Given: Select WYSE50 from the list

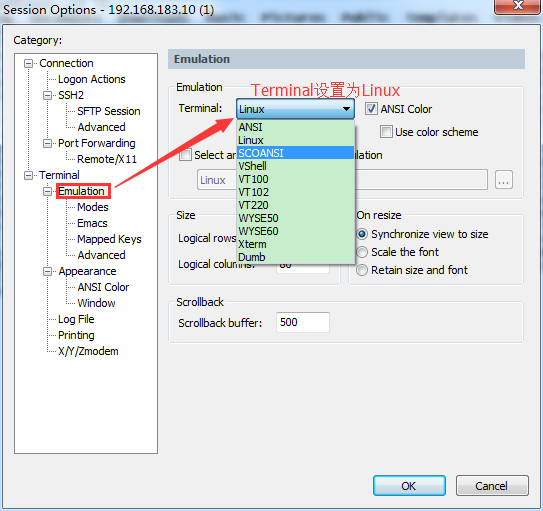Looking at the screenshot, I should [295, 218].
